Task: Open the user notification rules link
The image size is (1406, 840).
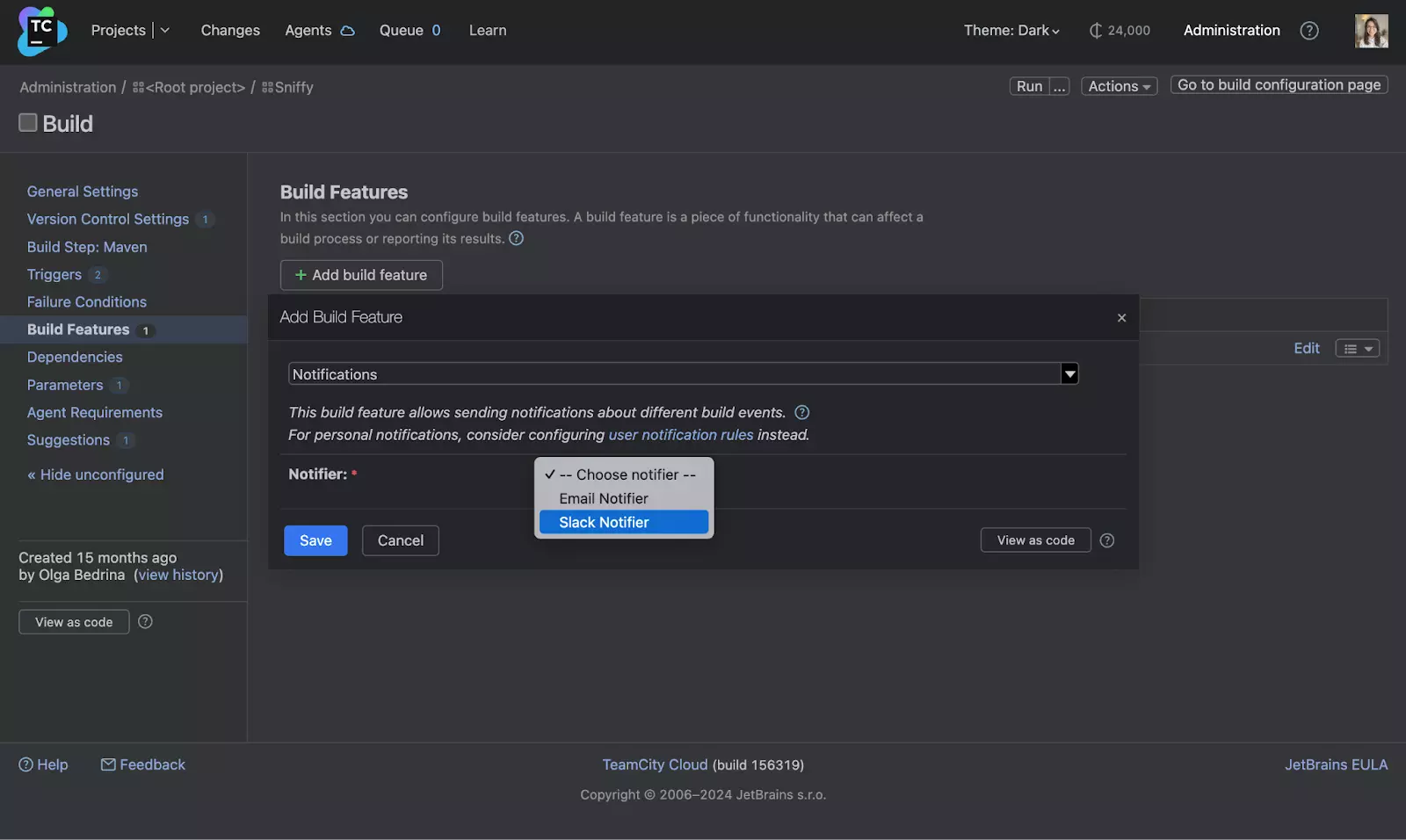Action: coord(681,434)
